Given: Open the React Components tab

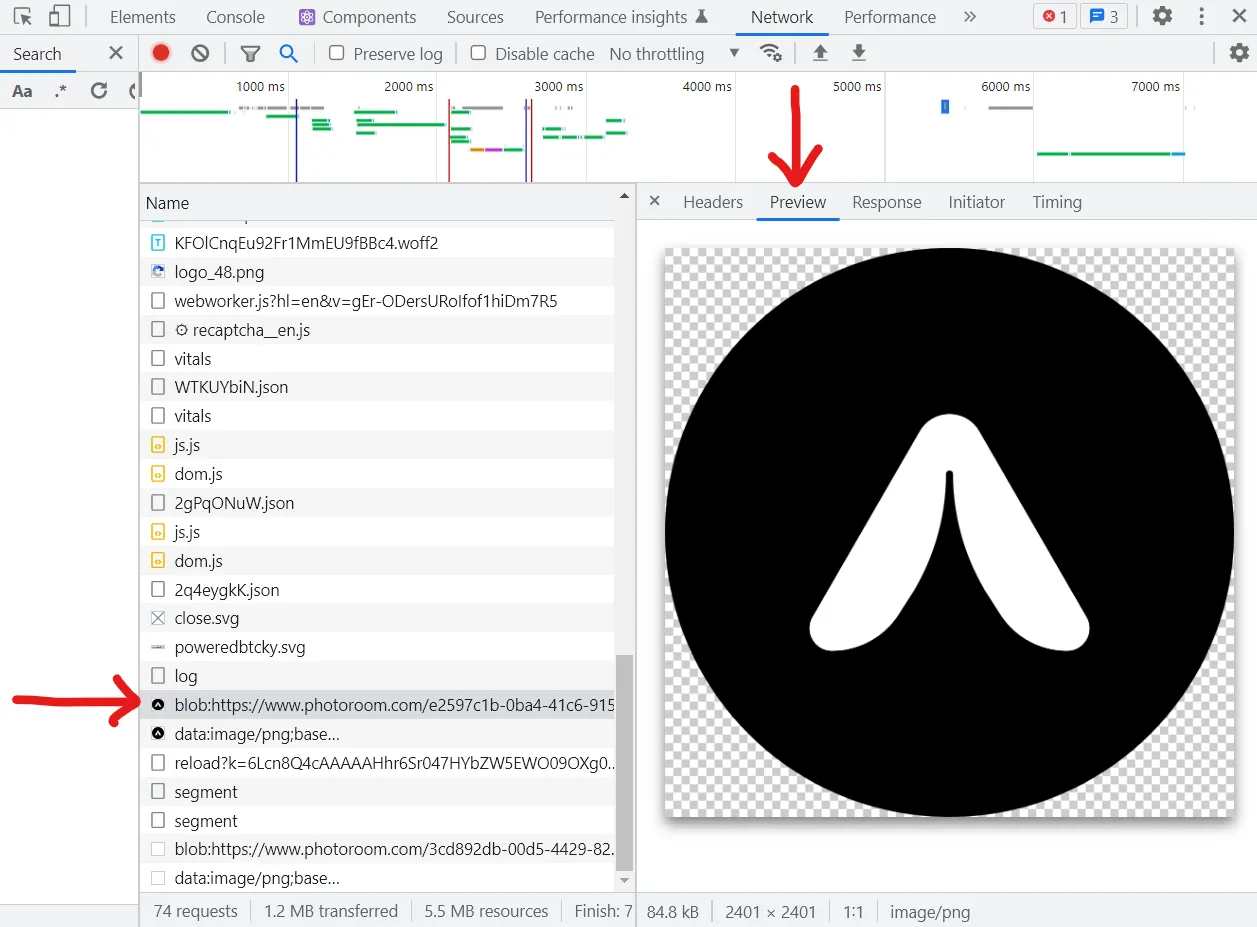Looking at the screenshot, I should pos(357,17).
